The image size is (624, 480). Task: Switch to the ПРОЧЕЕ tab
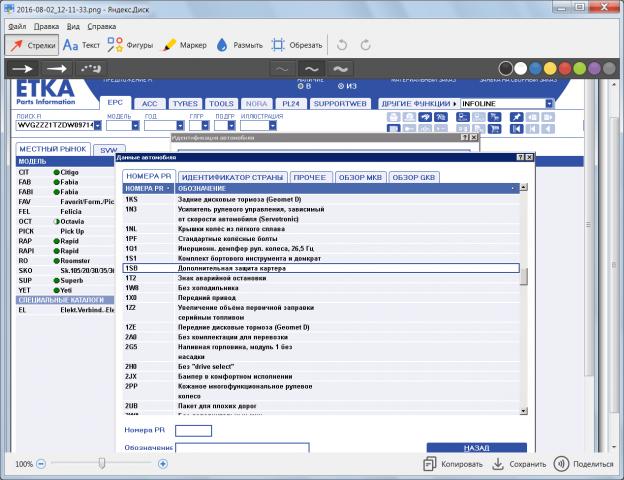click(310, 178)
